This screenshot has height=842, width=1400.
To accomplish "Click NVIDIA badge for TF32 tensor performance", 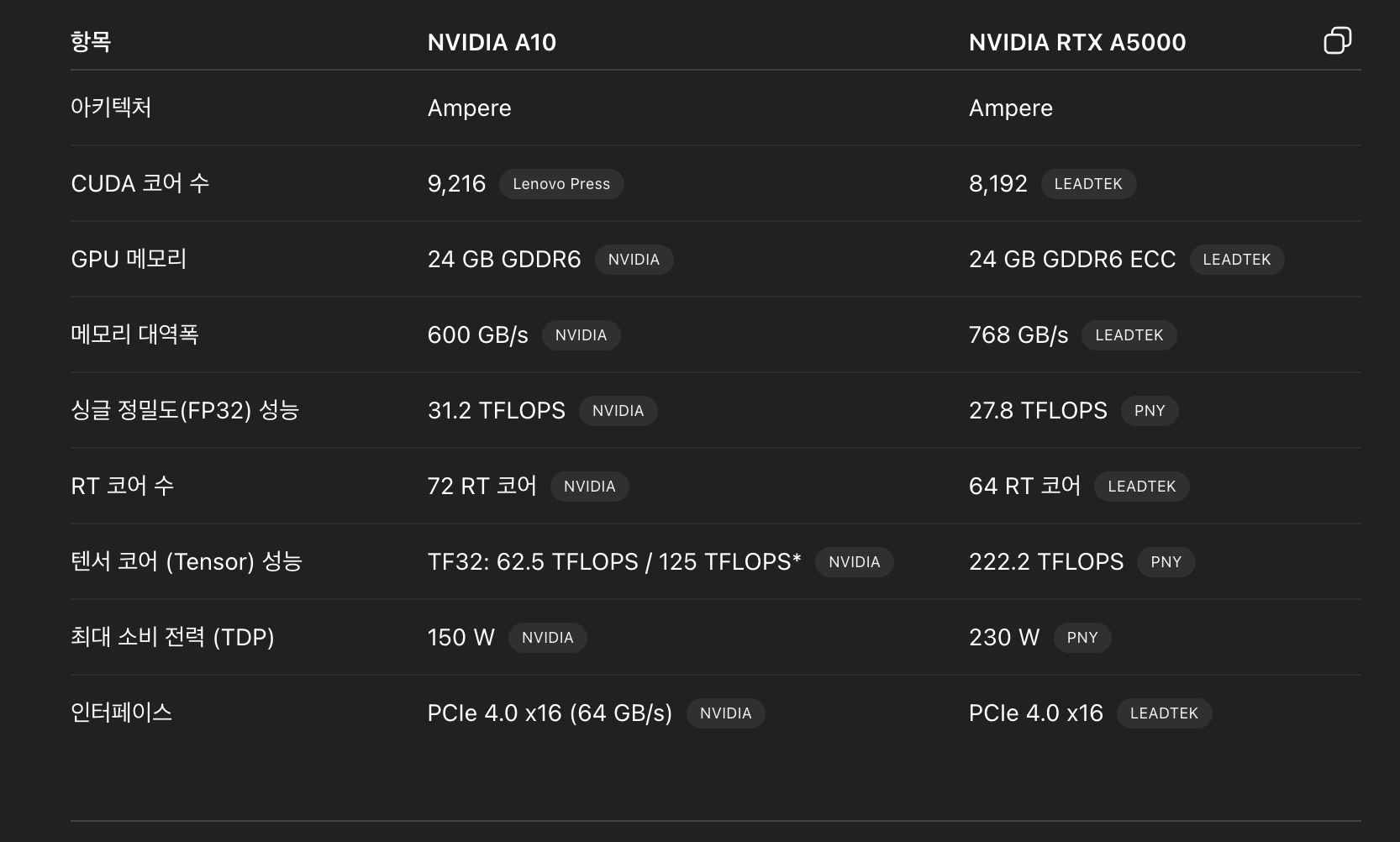I will point(854,562).
